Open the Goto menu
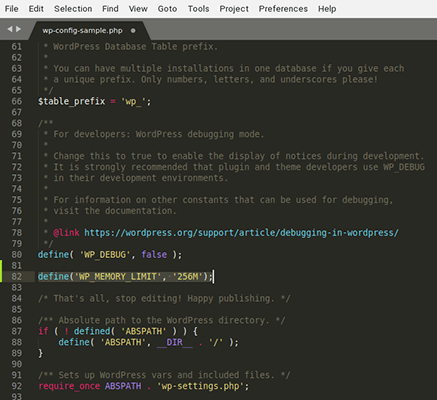Screen dimensions: 437x400 click(167, 9)
